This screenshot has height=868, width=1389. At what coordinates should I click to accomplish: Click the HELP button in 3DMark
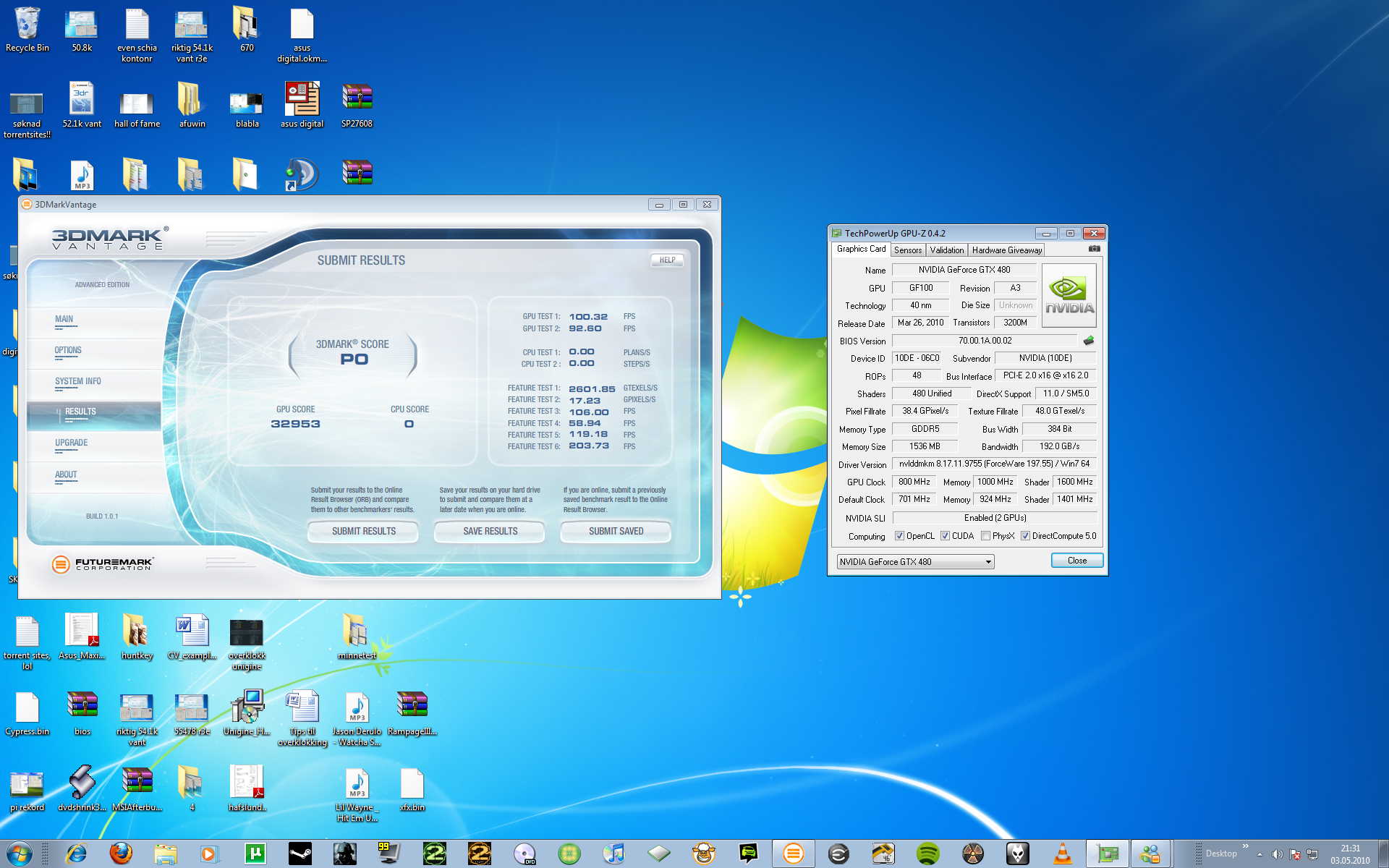tap(667, 260)
